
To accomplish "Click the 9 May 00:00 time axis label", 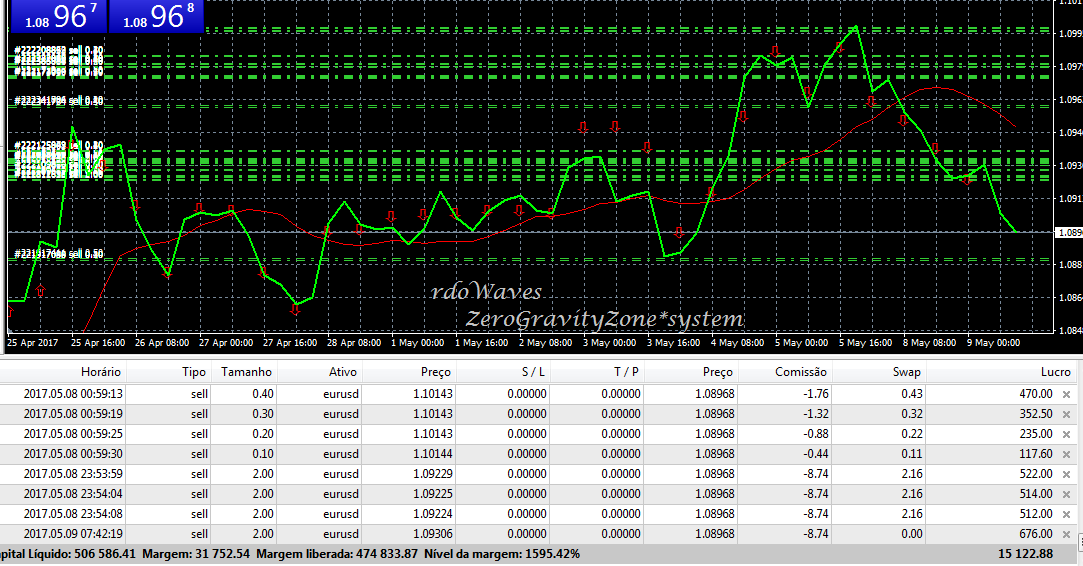I will click(x=993, y=343).
